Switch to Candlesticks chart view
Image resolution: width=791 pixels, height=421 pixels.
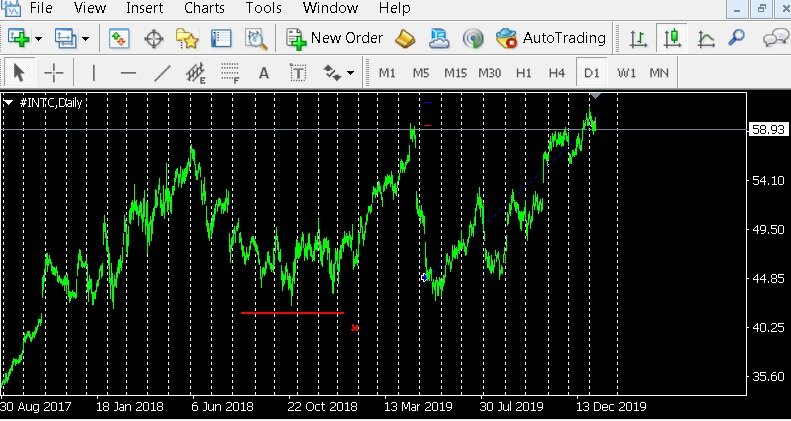[672, 38]
